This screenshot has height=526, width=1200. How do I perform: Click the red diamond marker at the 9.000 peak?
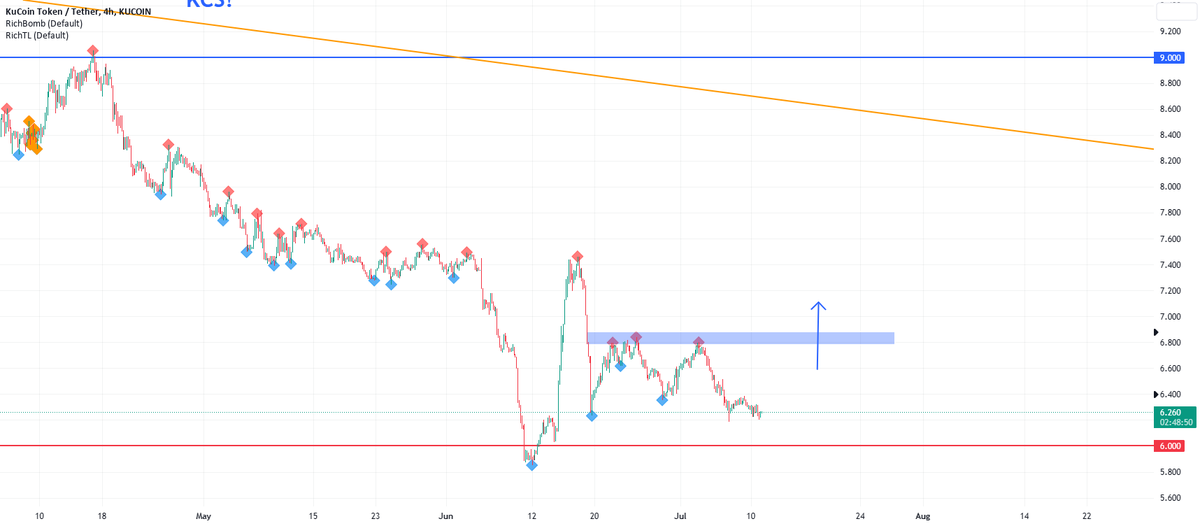(x=92, y=50)
